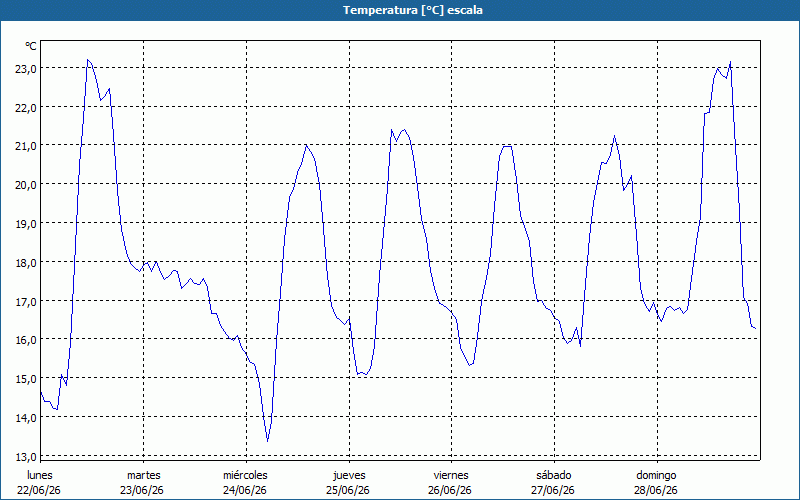
Task: Click the 27/06/26 date label
Action: pos(553,490)
